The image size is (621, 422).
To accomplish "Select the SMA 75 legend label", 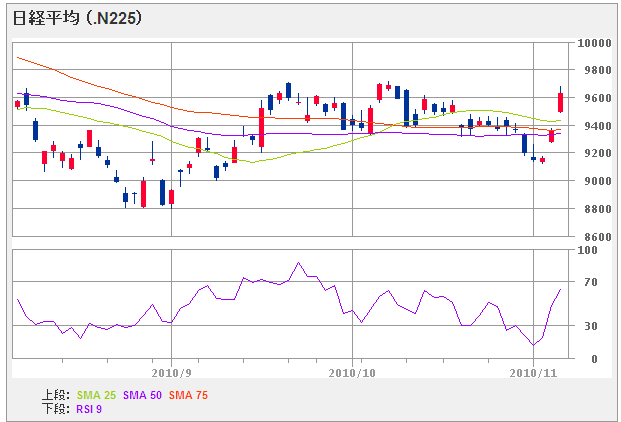I will [188, 395].
